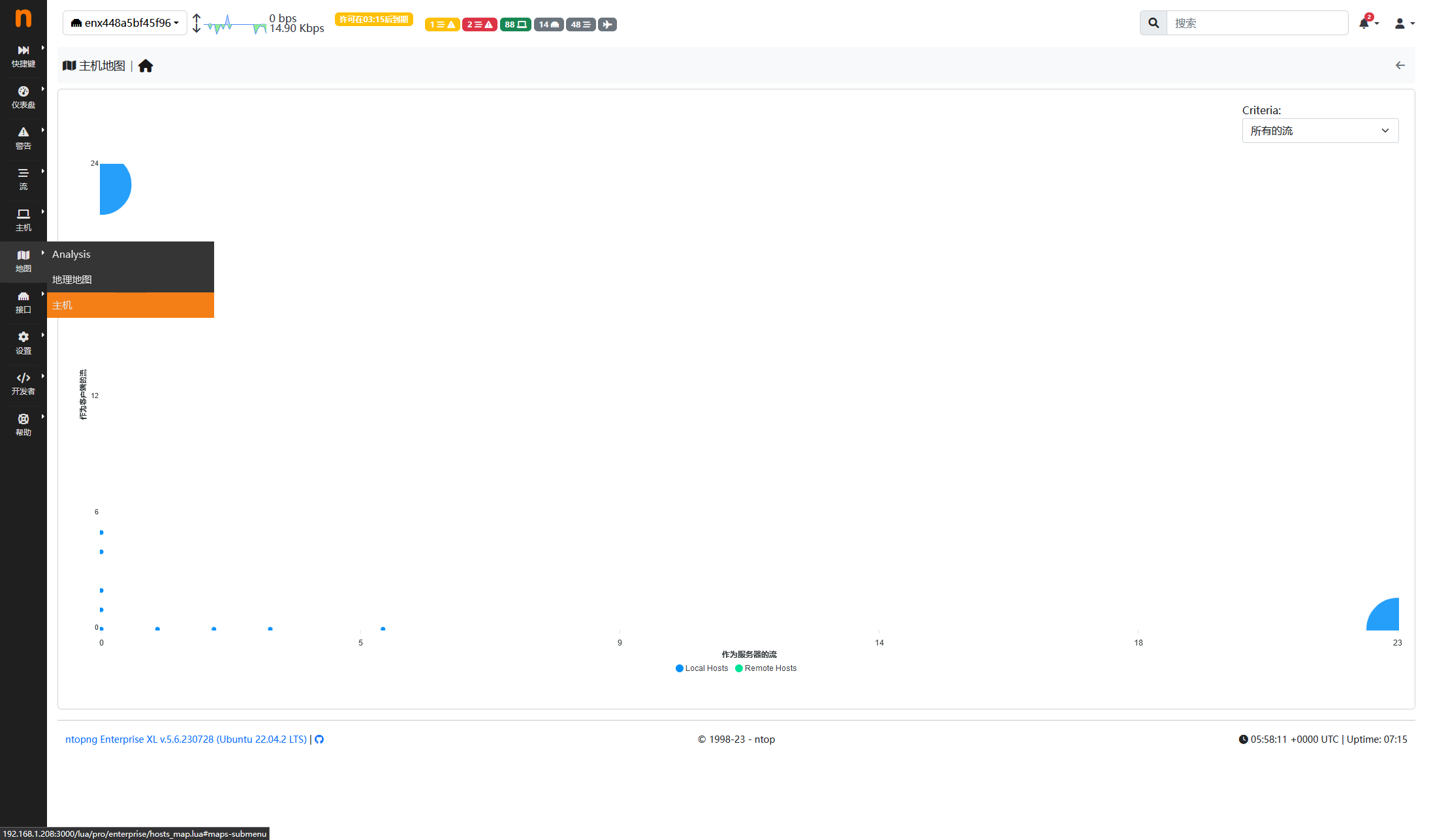Screen dimensions: 1431x840
Task: Open the 接口 interface sidebar item
Action: 24,302
